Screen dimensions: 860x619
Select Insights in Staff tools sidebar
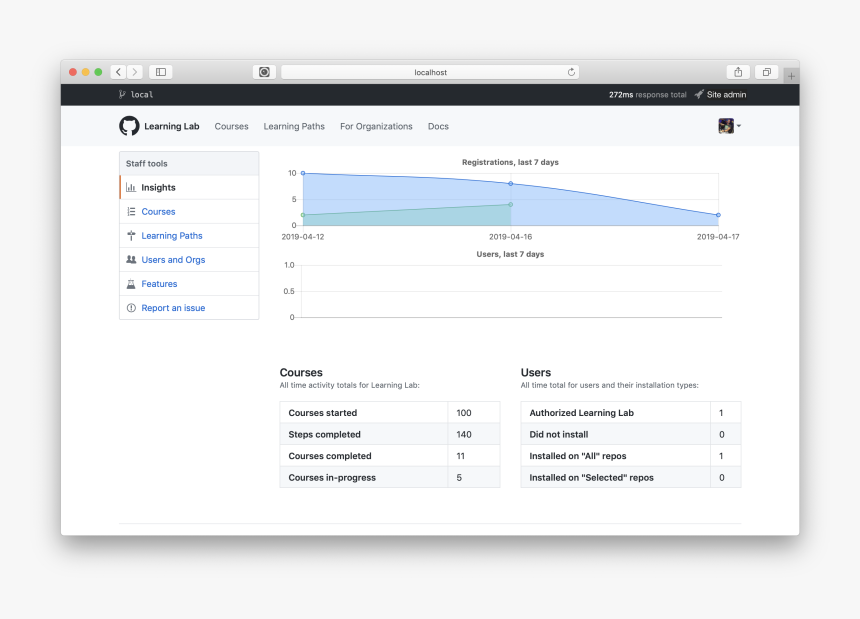tap(189, 188)
